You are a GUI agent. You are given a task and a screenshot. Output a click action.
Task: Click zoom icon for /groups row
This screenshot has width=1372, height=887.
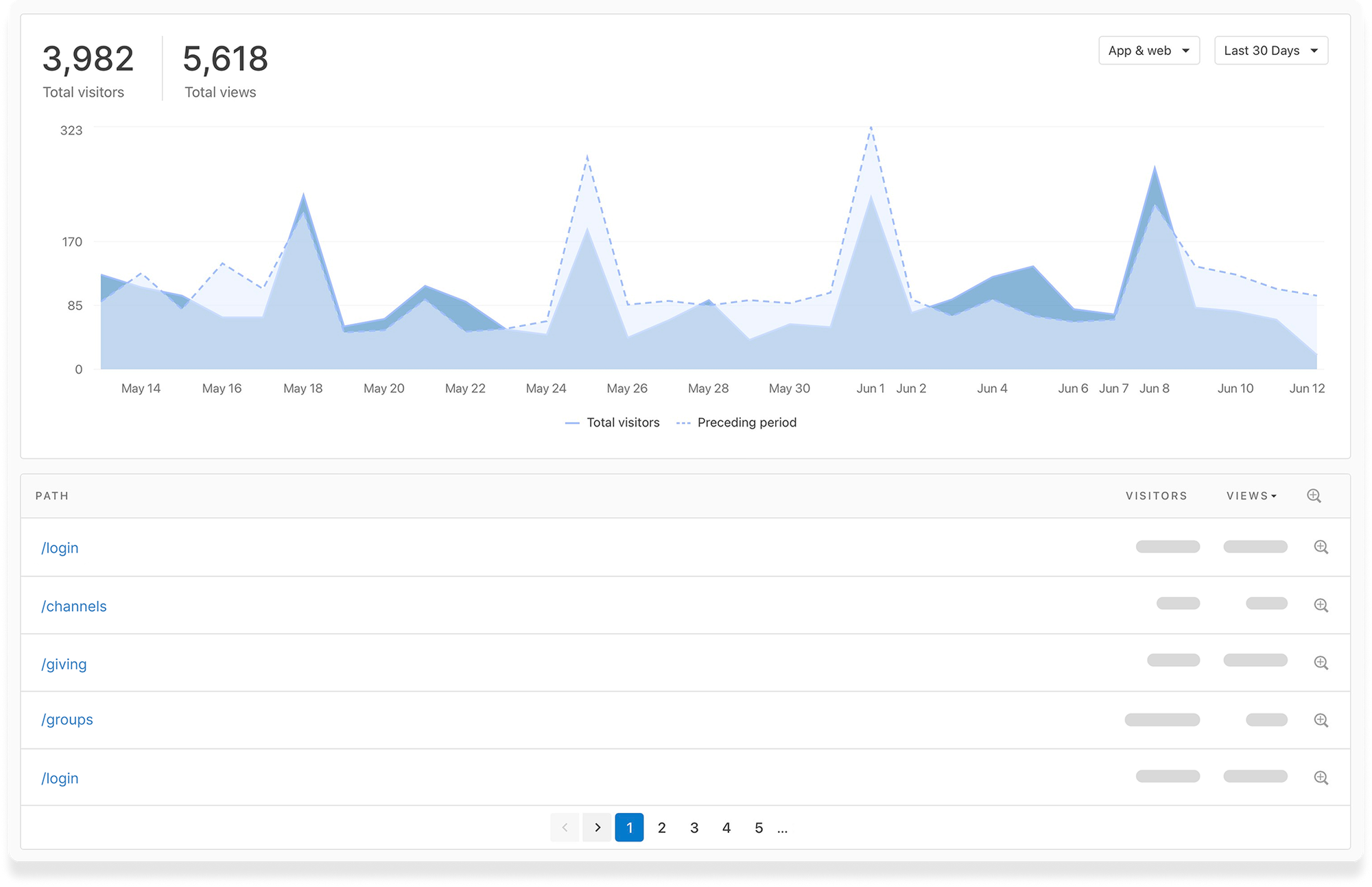pyautogui.click(x=1321, y=720)
